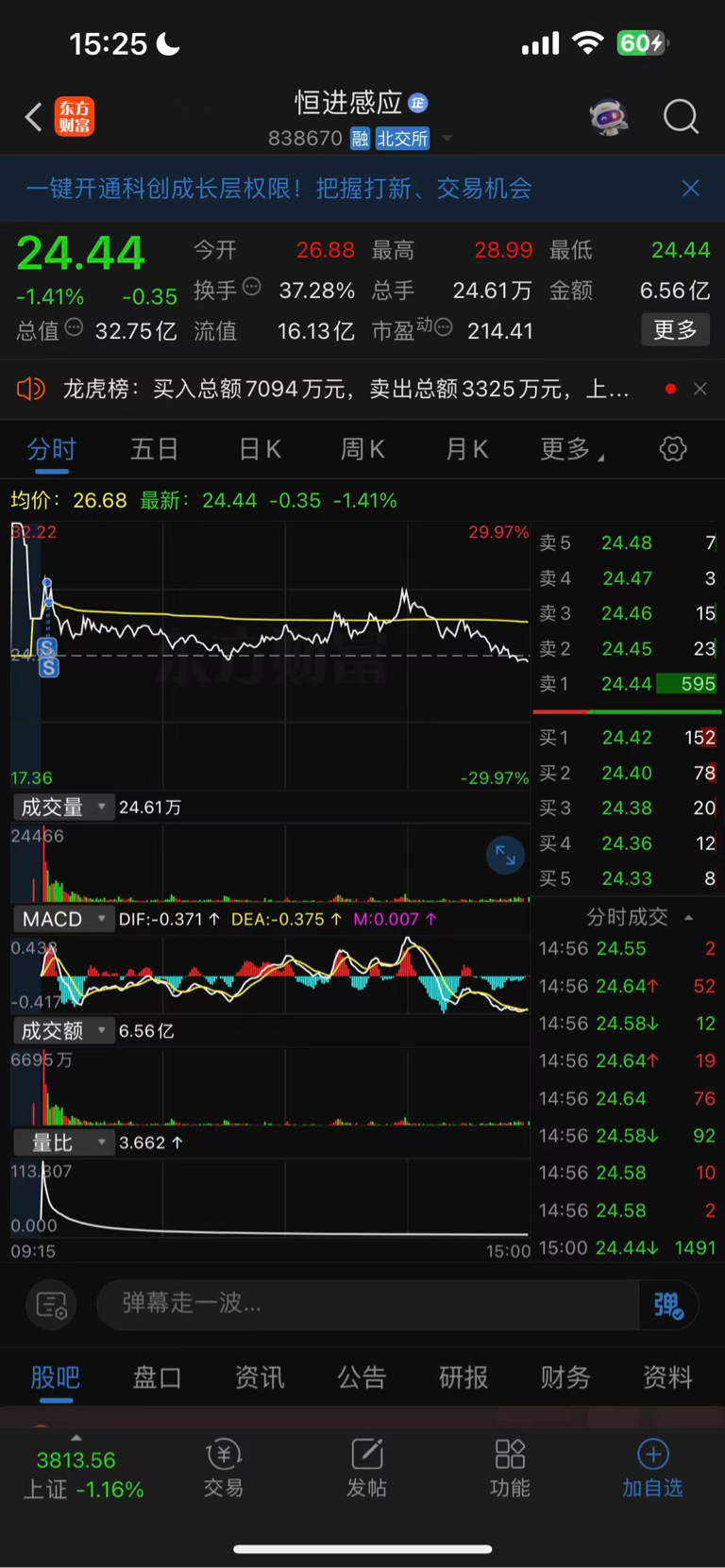The width and height of the screenshot is (725, 1568).
Task: Tap the 卖3 24.46 order row
Action: click(x=627, y=613)
